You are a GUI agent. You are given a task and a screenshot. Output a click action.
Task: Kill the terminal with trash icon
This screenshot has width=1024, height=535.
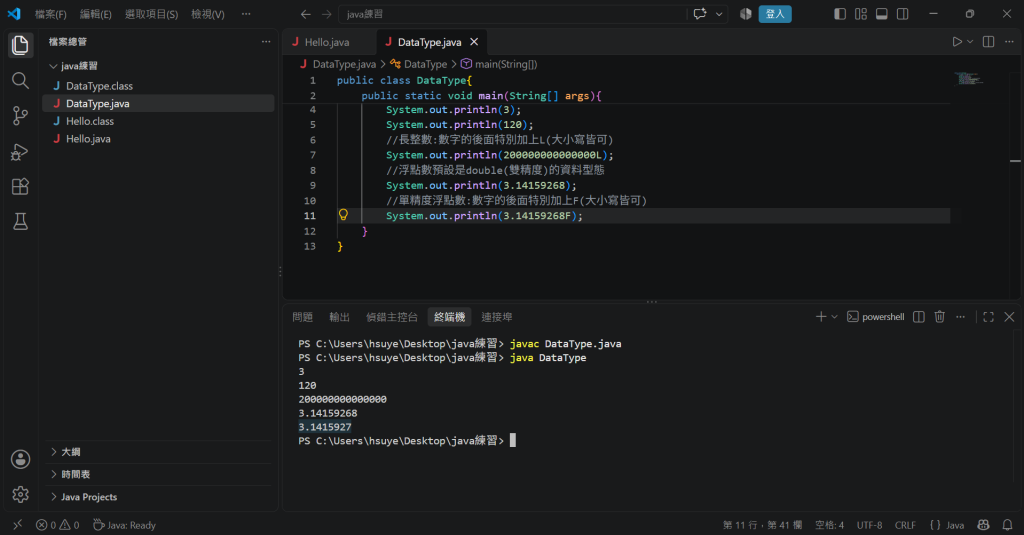coord(940,317)
